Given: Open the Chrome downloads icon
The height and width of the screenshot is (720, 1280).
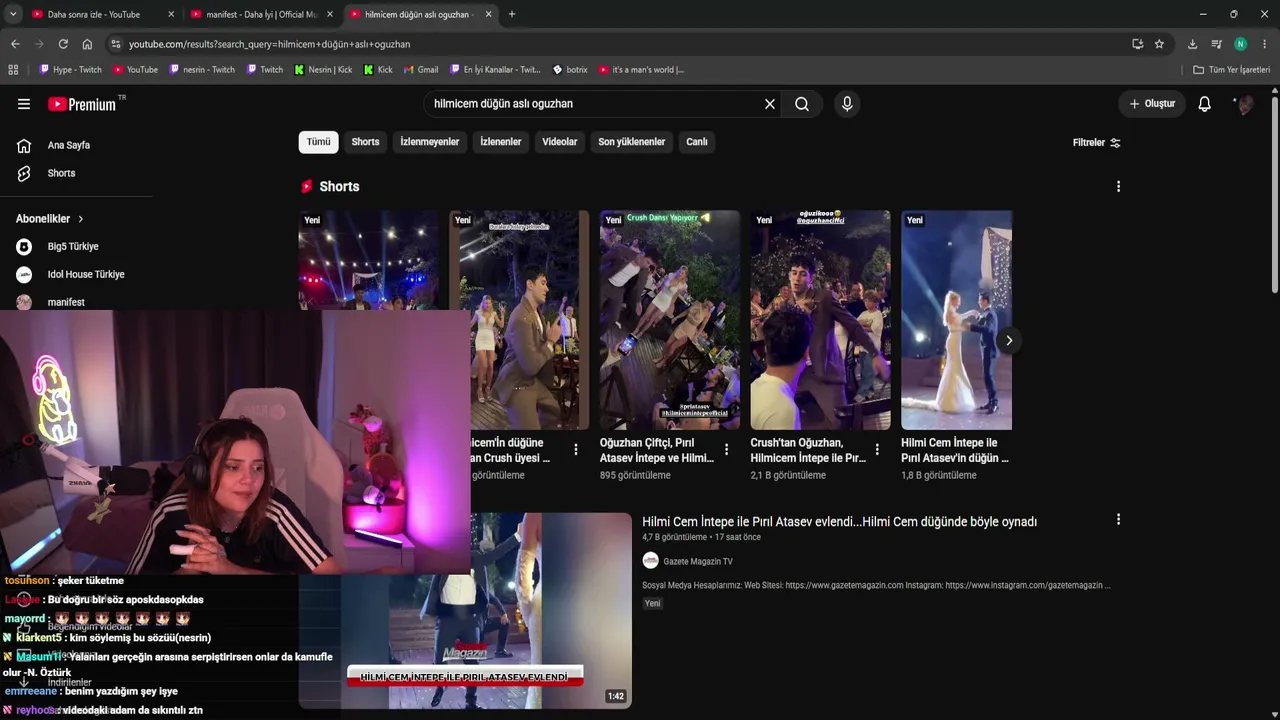Looking at the screenshot, I should 1192,44.
